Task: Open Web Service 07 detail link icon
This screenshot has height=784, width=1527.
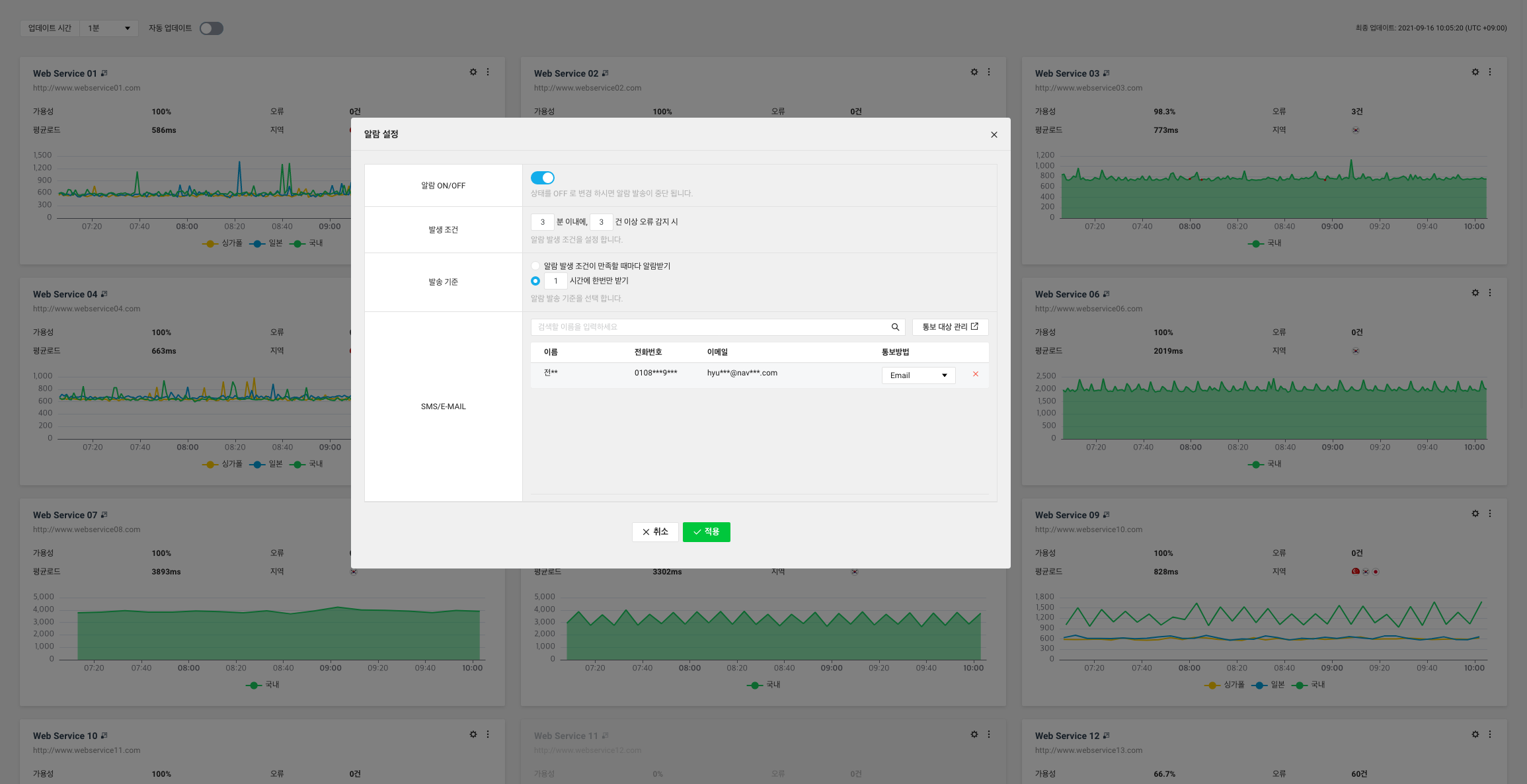Action: coord(104,515)
